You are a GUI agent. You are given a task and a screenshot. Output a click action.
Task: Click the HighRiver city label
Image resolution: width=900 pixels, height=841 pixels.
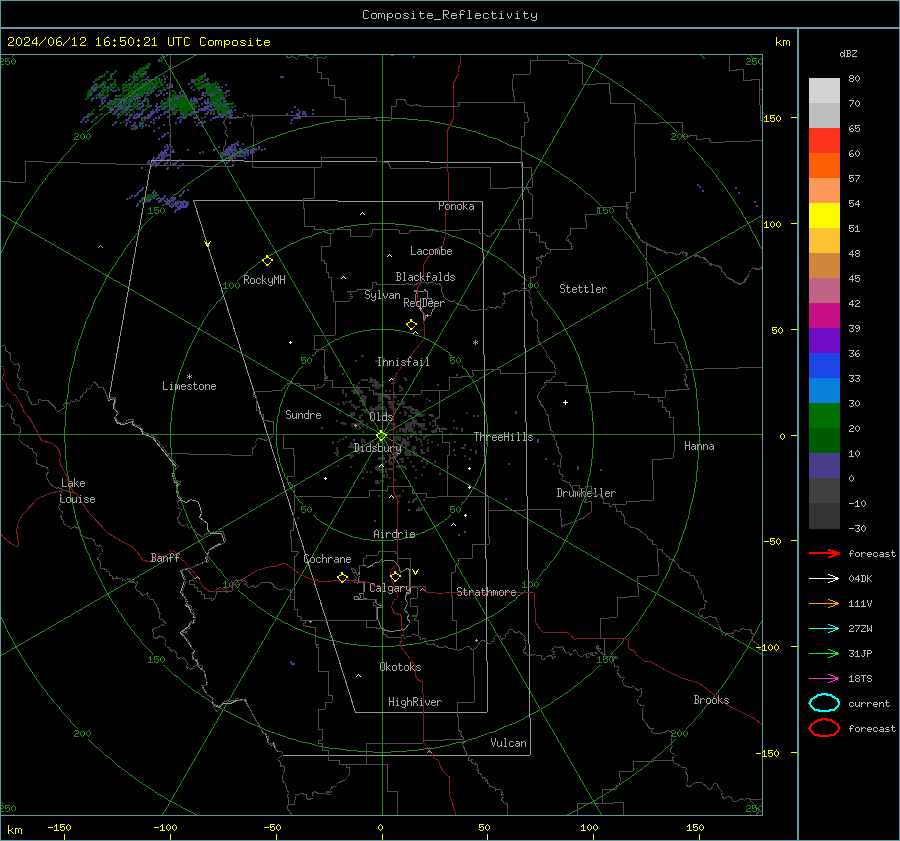[415, 702]
